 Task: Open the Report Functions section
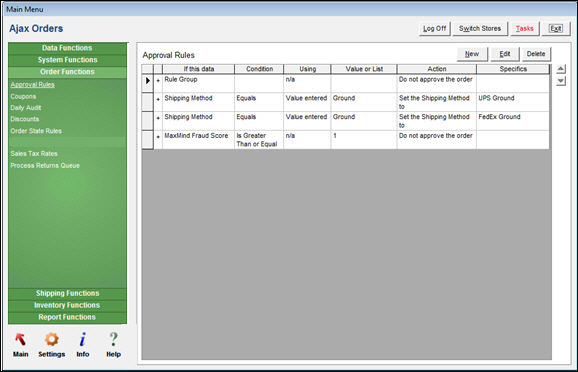click(67, 317)
